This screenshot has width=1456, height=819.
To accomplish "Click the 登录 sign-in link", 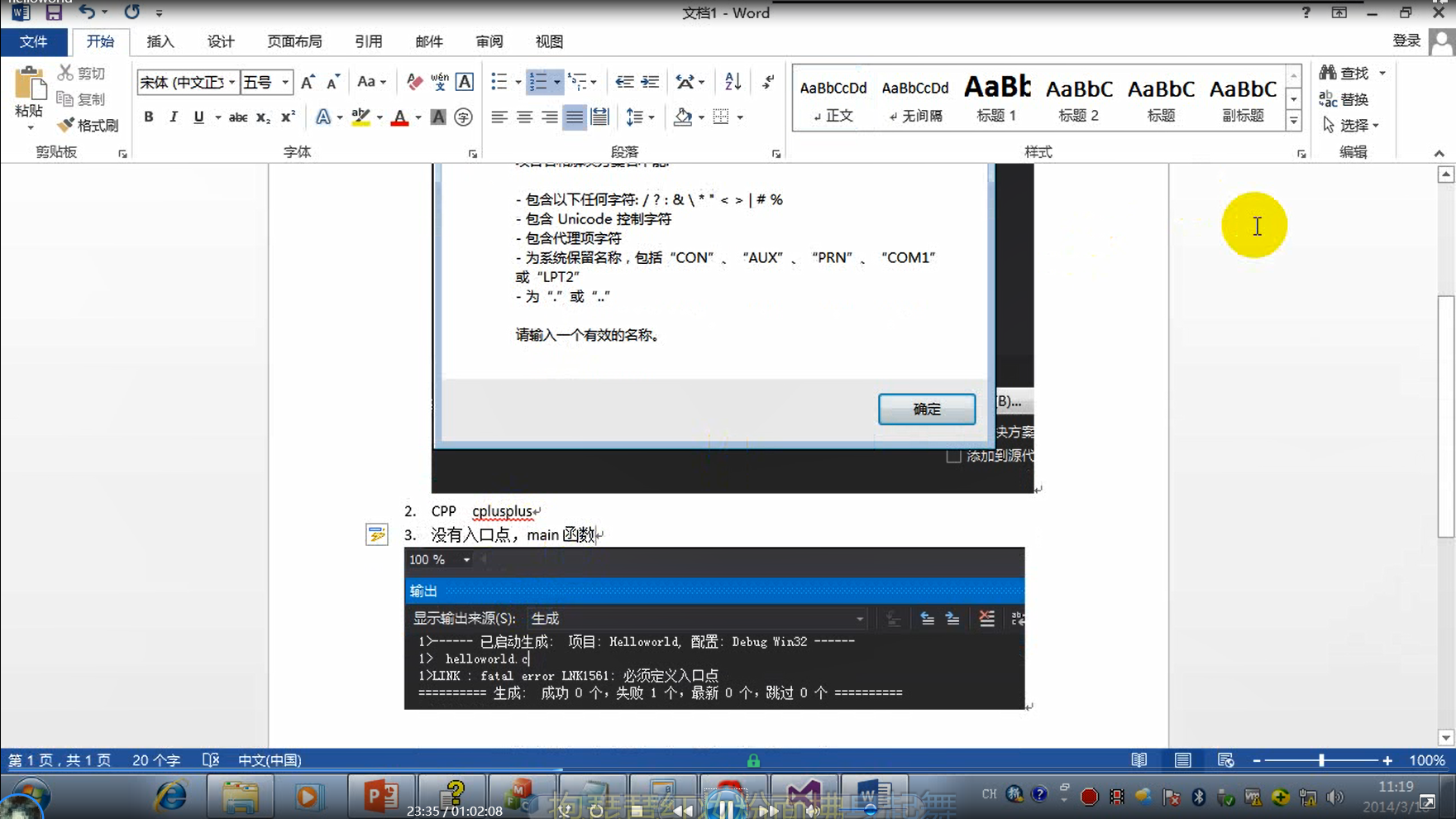I will 1406,40.
